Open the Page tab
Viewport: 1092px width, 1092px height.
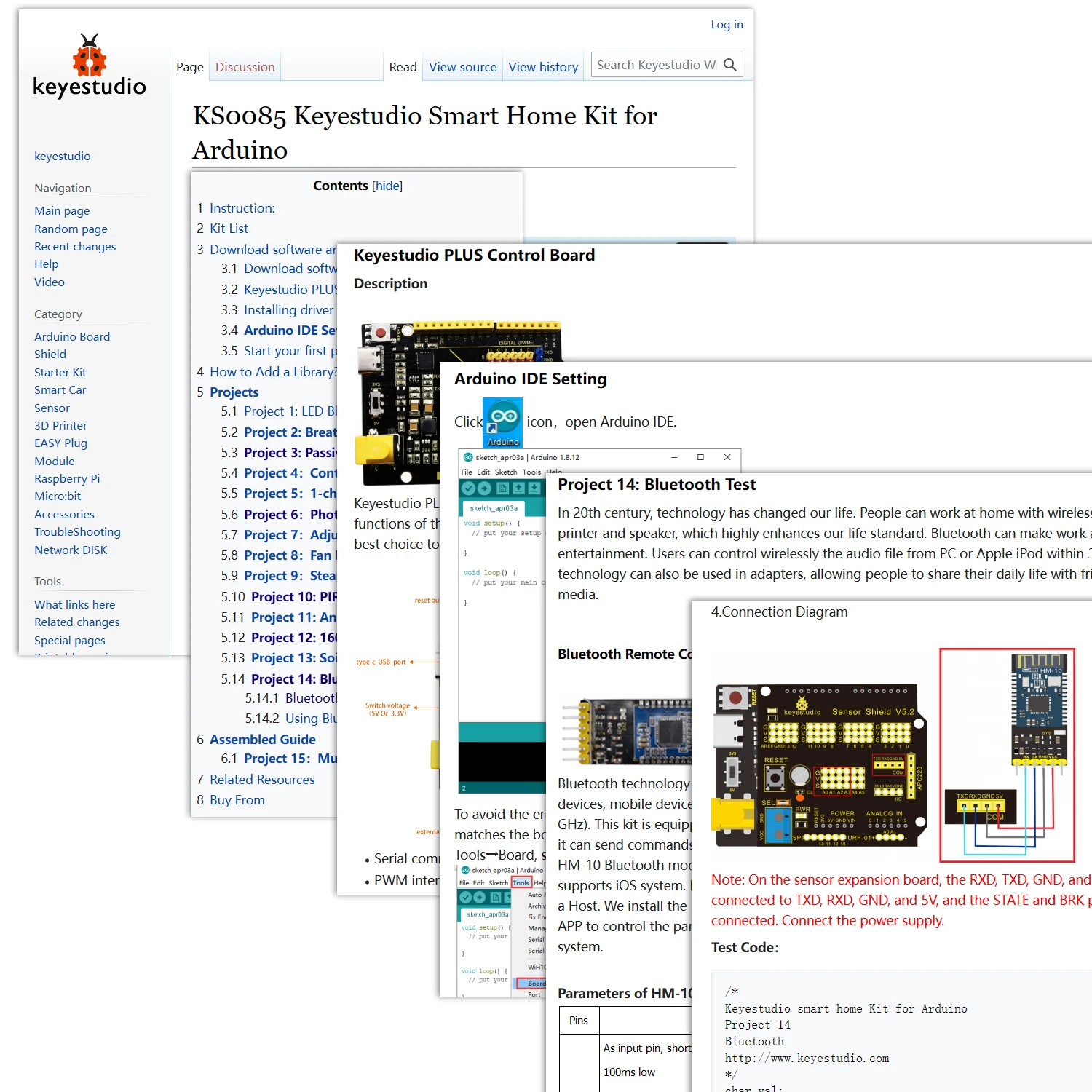(x=190, y=67)
